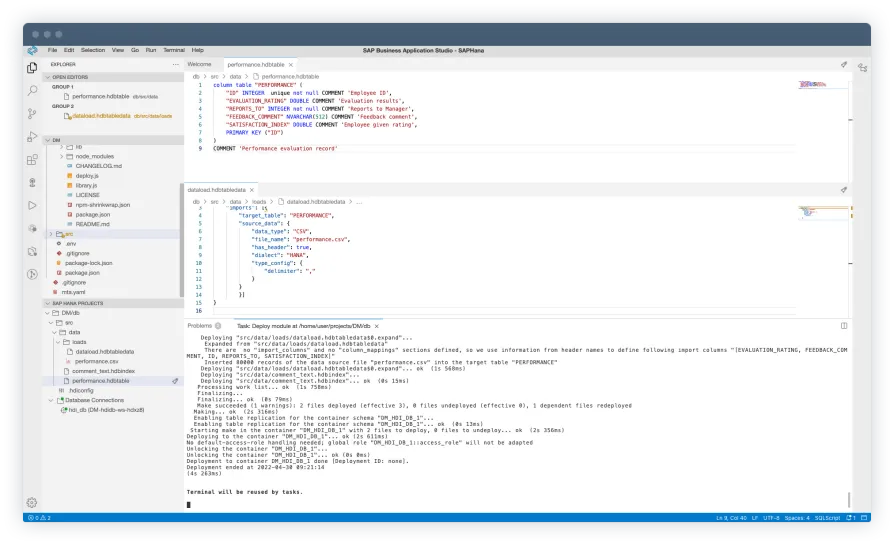Click the notifications icon in status bar

tap(851, 518)
